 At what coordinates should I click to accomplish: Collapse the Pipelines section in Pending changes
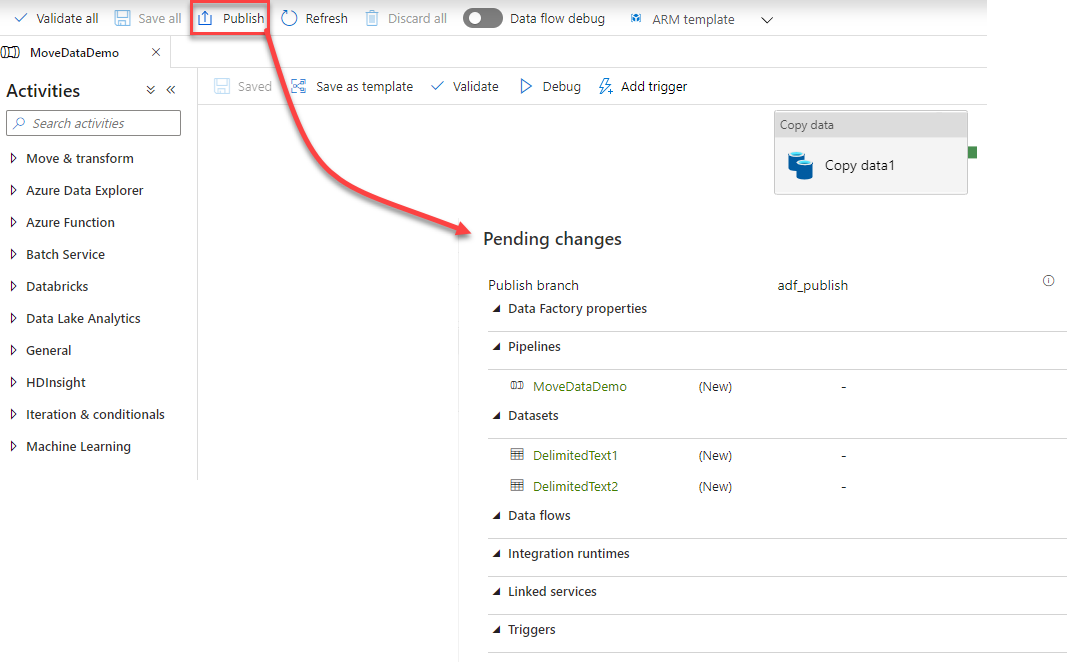point(497,347)
